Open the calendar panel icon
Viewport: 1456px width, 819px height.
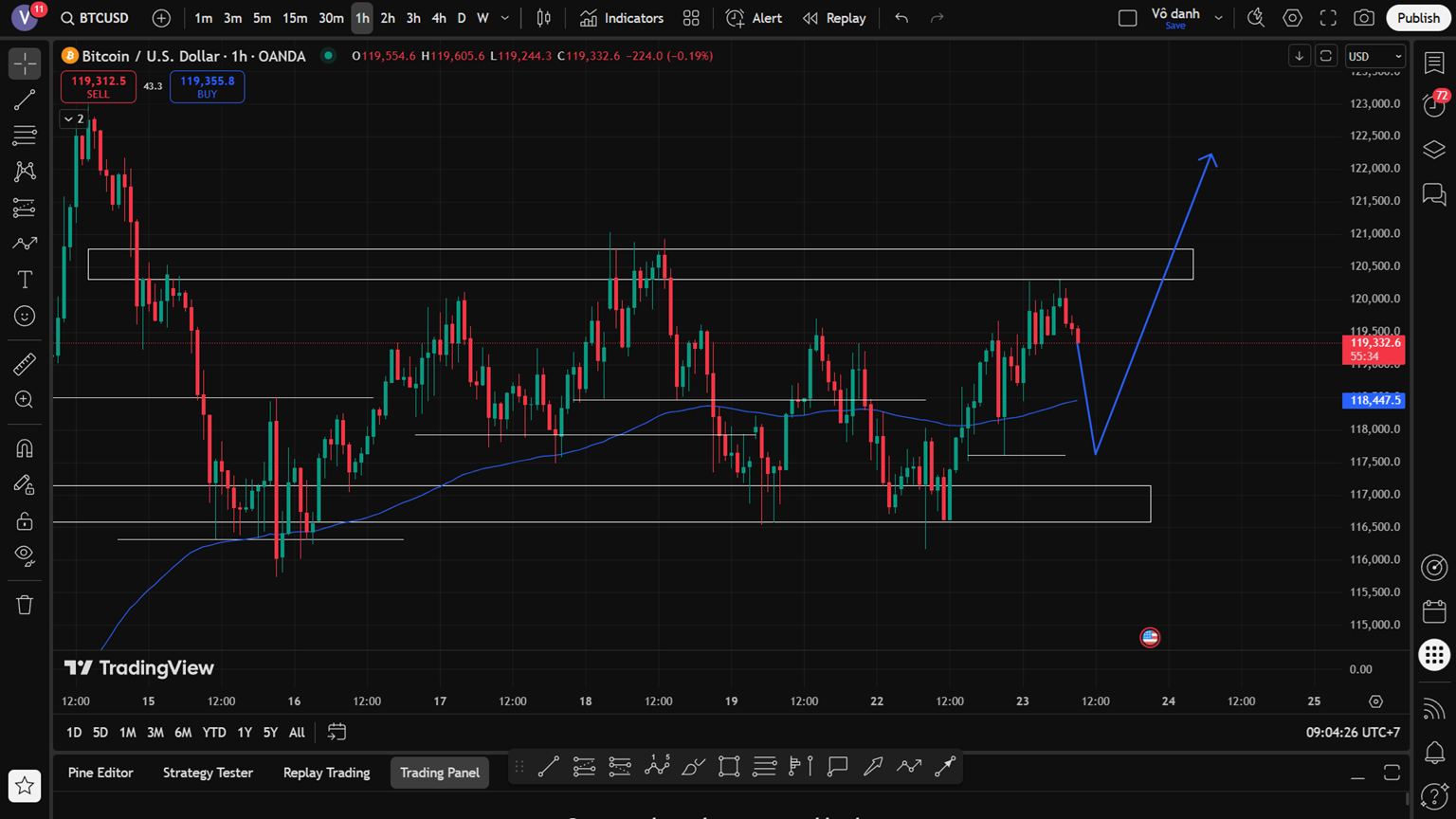[x=1434, y=611]
